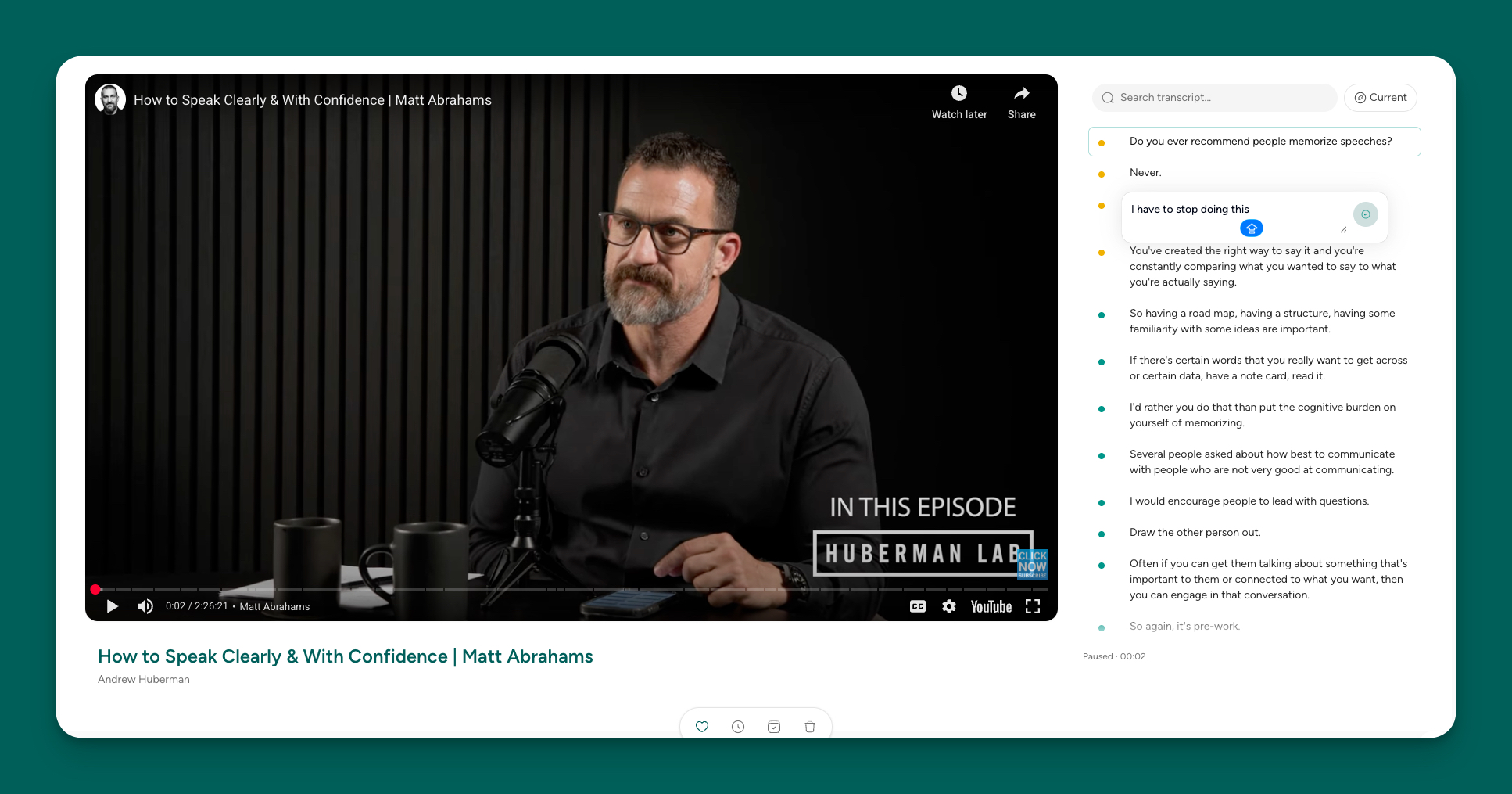Seek on the video progress bar
Viewport: 1512px width, 794px height.
547,589
